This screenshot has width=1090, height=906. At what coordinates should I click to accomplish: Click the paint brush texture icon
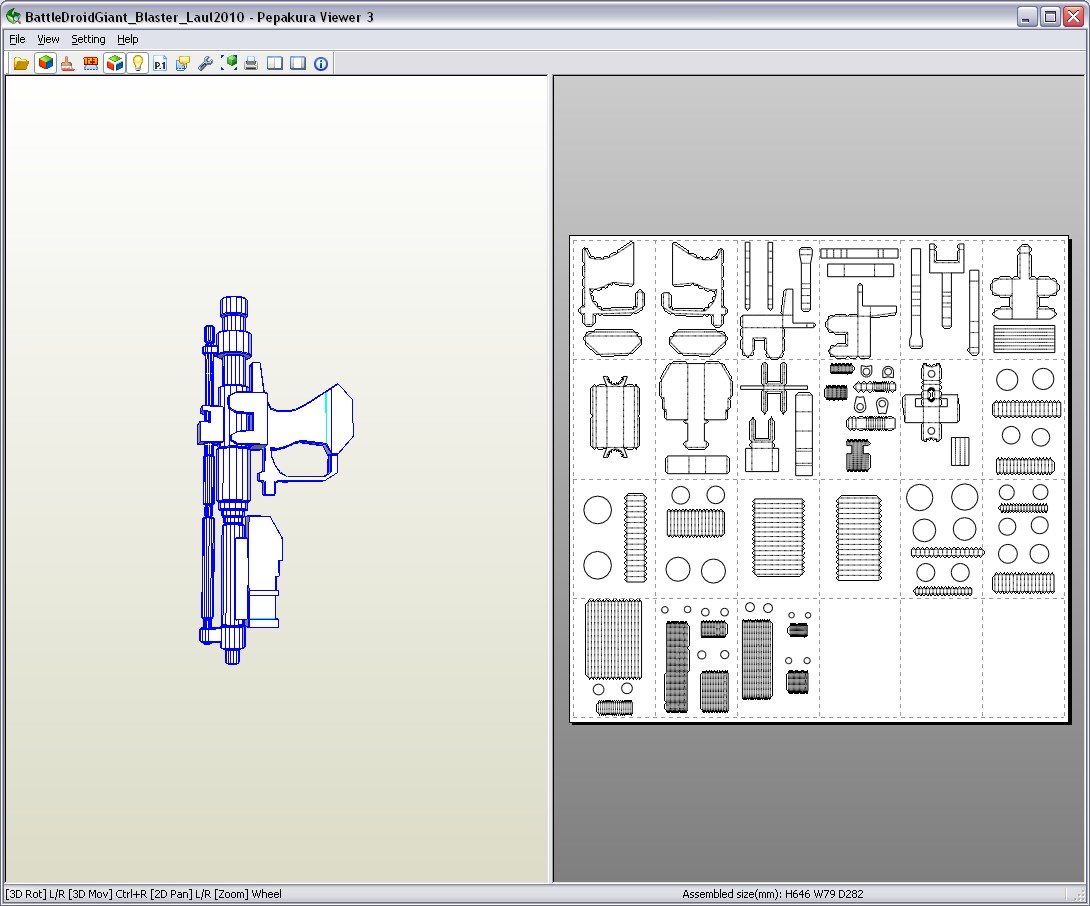pos(68,63)
